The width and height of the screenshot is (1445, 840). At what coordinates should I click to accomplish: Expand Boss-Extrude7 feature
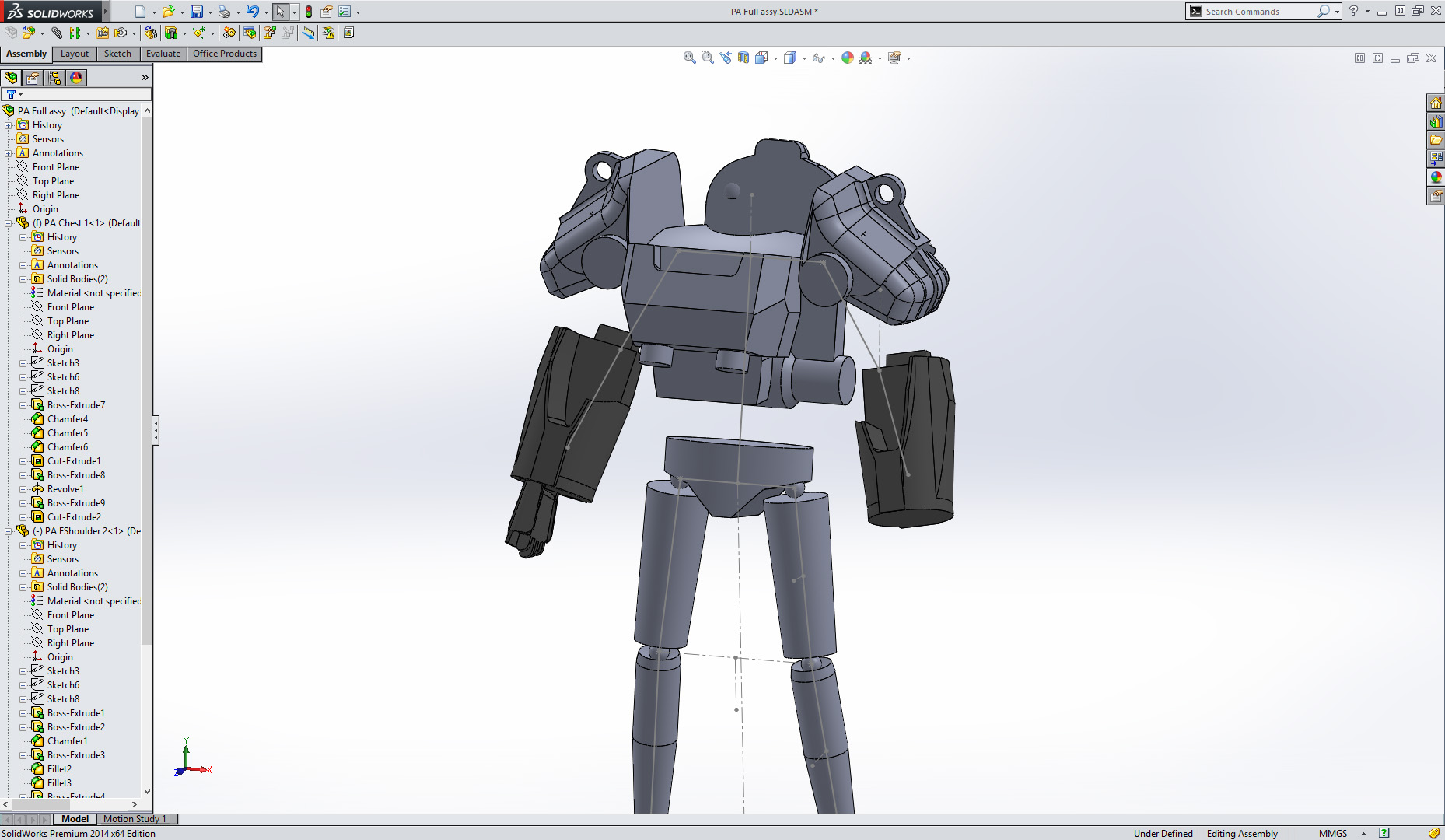[x=23, y=405]
